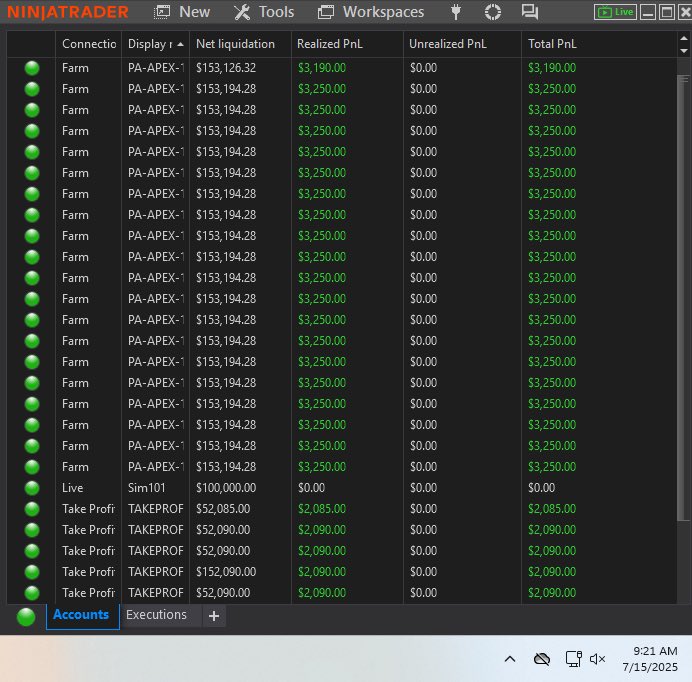This screenshot has height=682, width=692.
Task: Click the grid scroll up arrow
Action: click(684, 38)
